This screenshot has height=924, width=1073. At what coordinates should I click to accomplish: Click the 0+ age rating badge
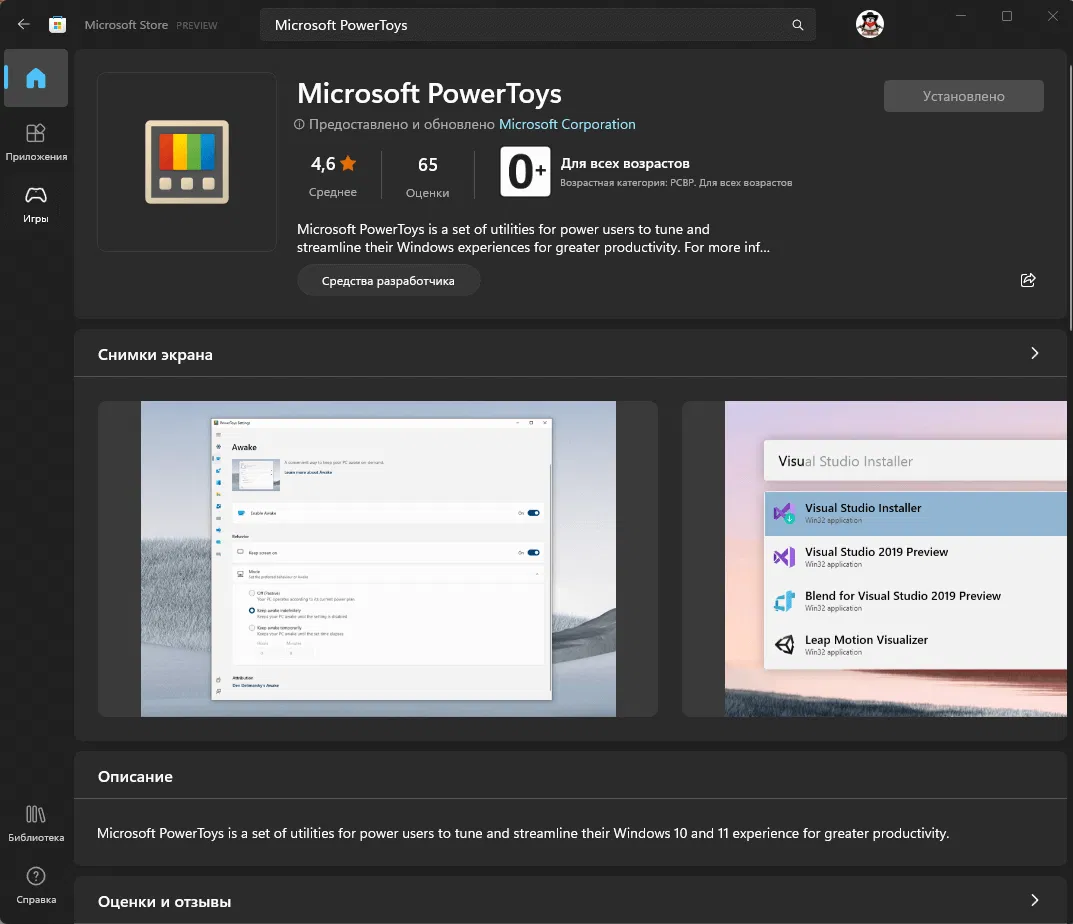pos(525,172)
